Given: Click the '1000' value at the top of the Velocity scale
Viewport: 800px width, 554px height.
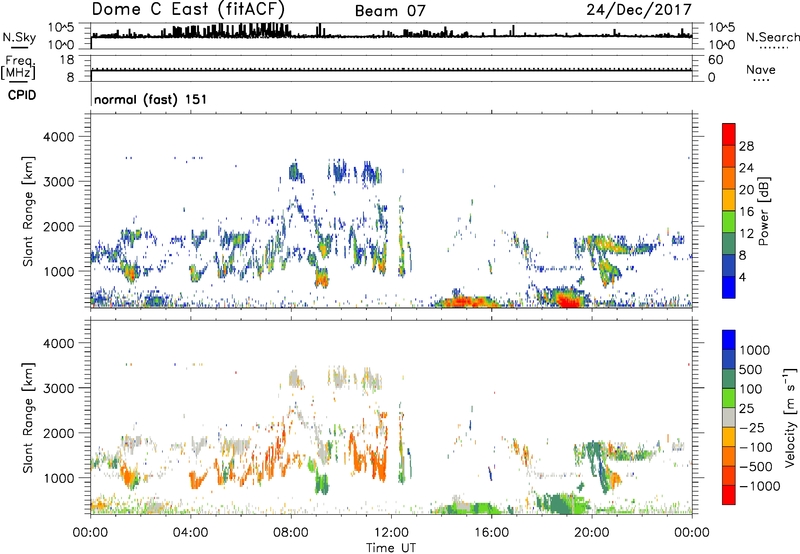Looking at the screenshot, I should pos(755,350).
